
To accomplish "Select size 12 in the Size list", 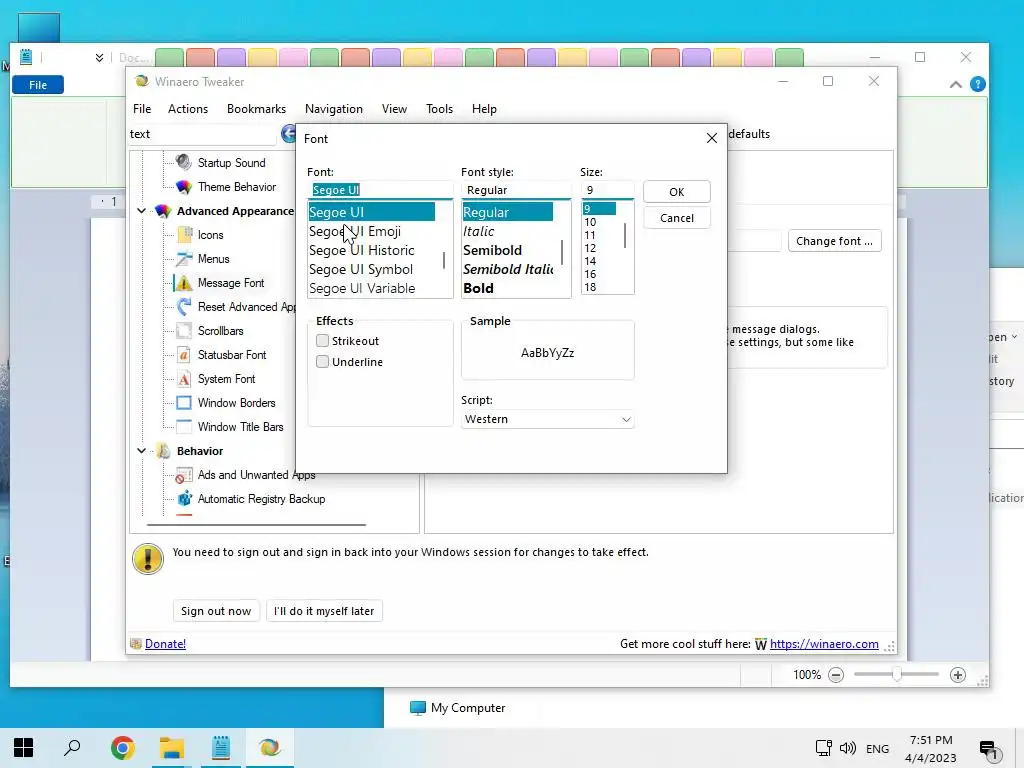I will coord(600,248).
